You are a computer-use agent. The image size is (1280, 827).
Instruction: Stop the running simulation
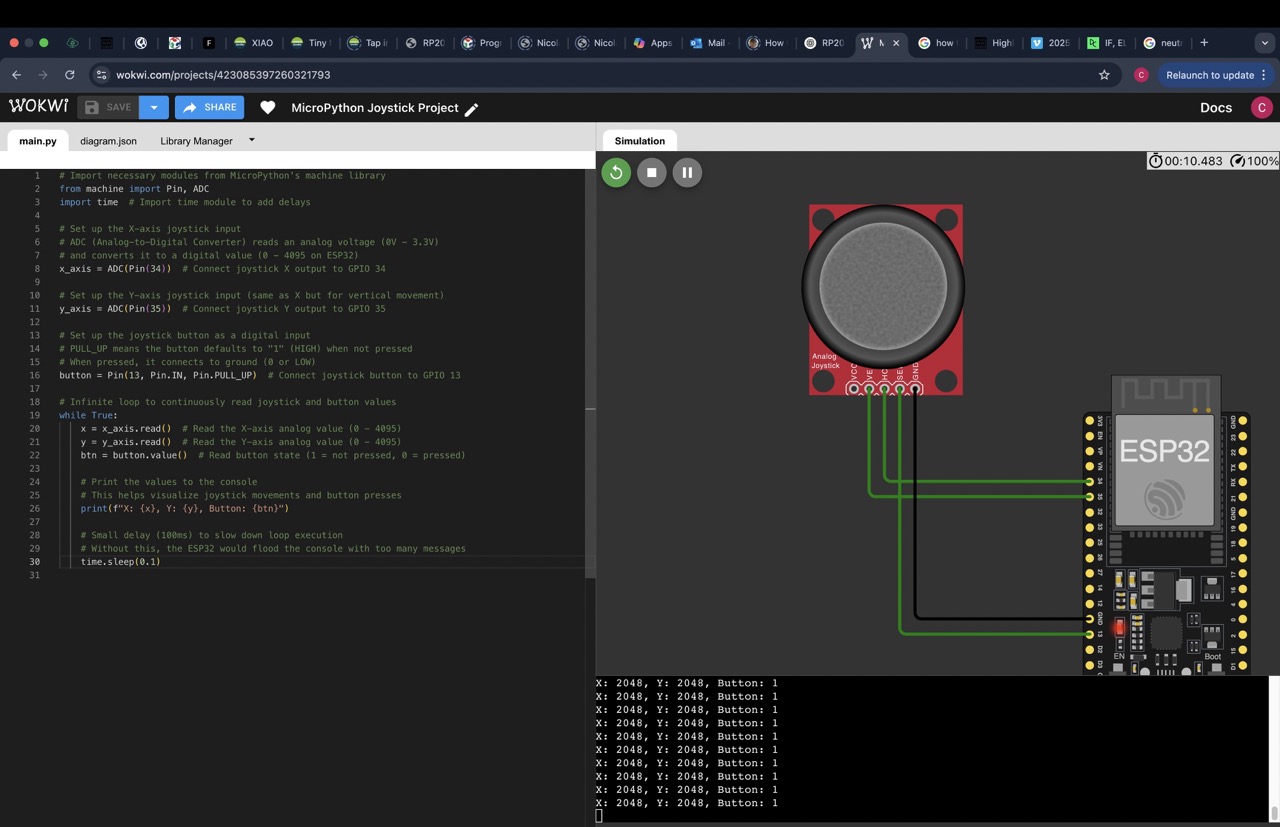click(651, 172)
